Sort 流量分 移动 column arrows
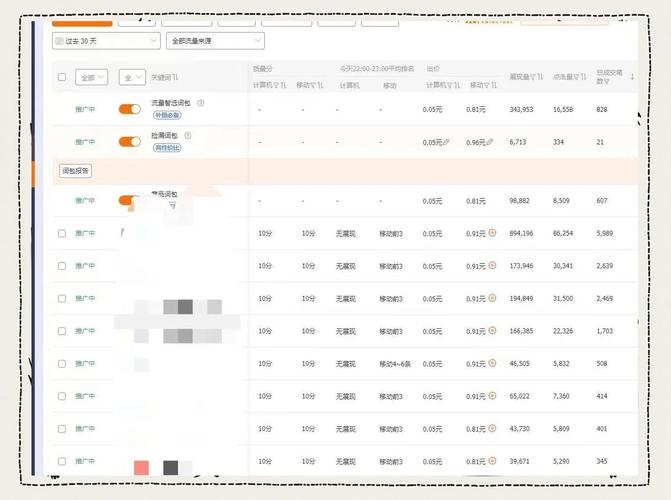 pyautogui.click(x=320, y=85)
